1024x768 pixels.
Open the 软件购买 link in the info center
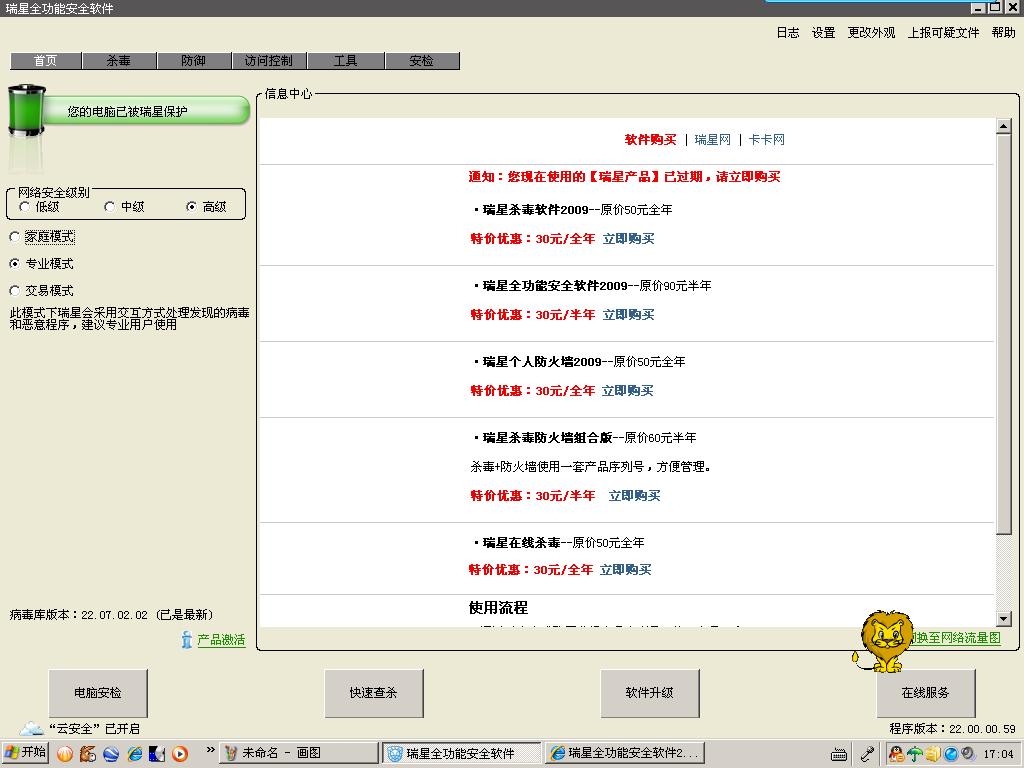(x=650, y=140)
